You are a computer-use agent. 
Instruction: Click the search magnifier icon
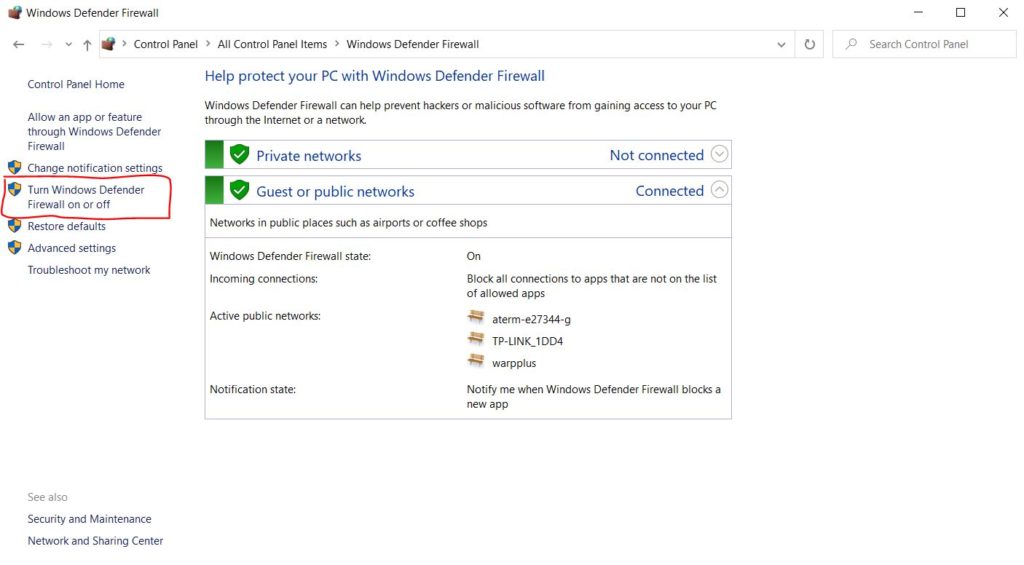coord(851,44)
